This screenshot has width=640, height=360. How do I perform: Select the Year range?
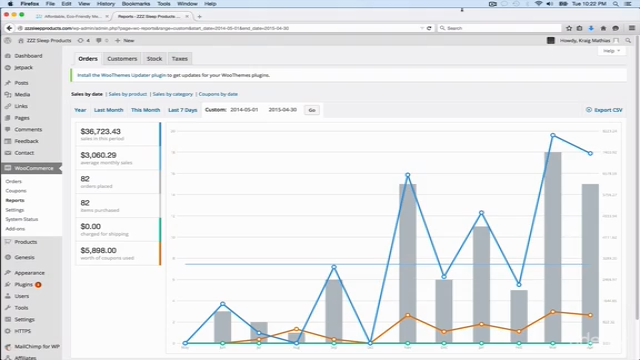pyautogui.click(x=80, y=110)
